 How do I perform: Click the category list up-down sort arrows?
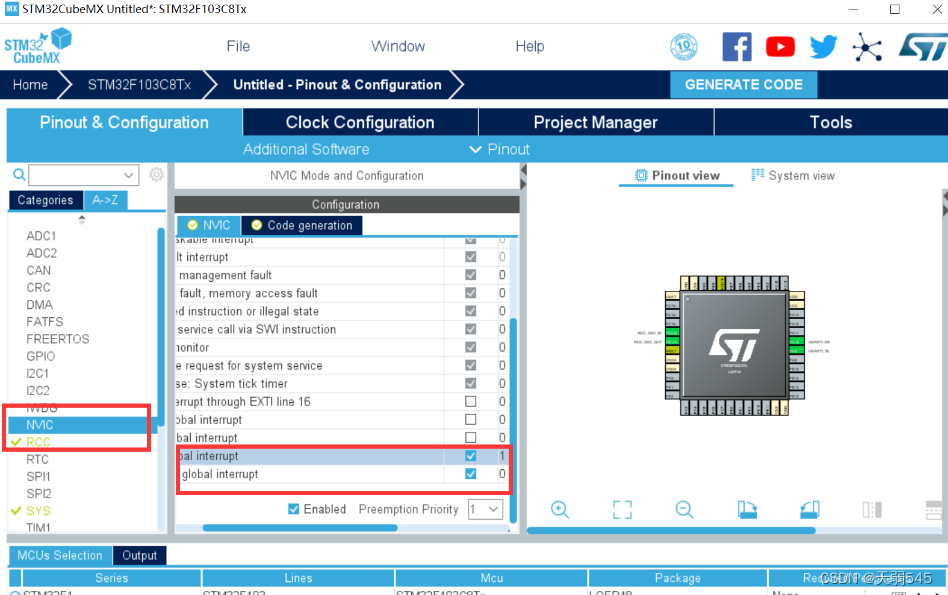(x=82, y=219)
